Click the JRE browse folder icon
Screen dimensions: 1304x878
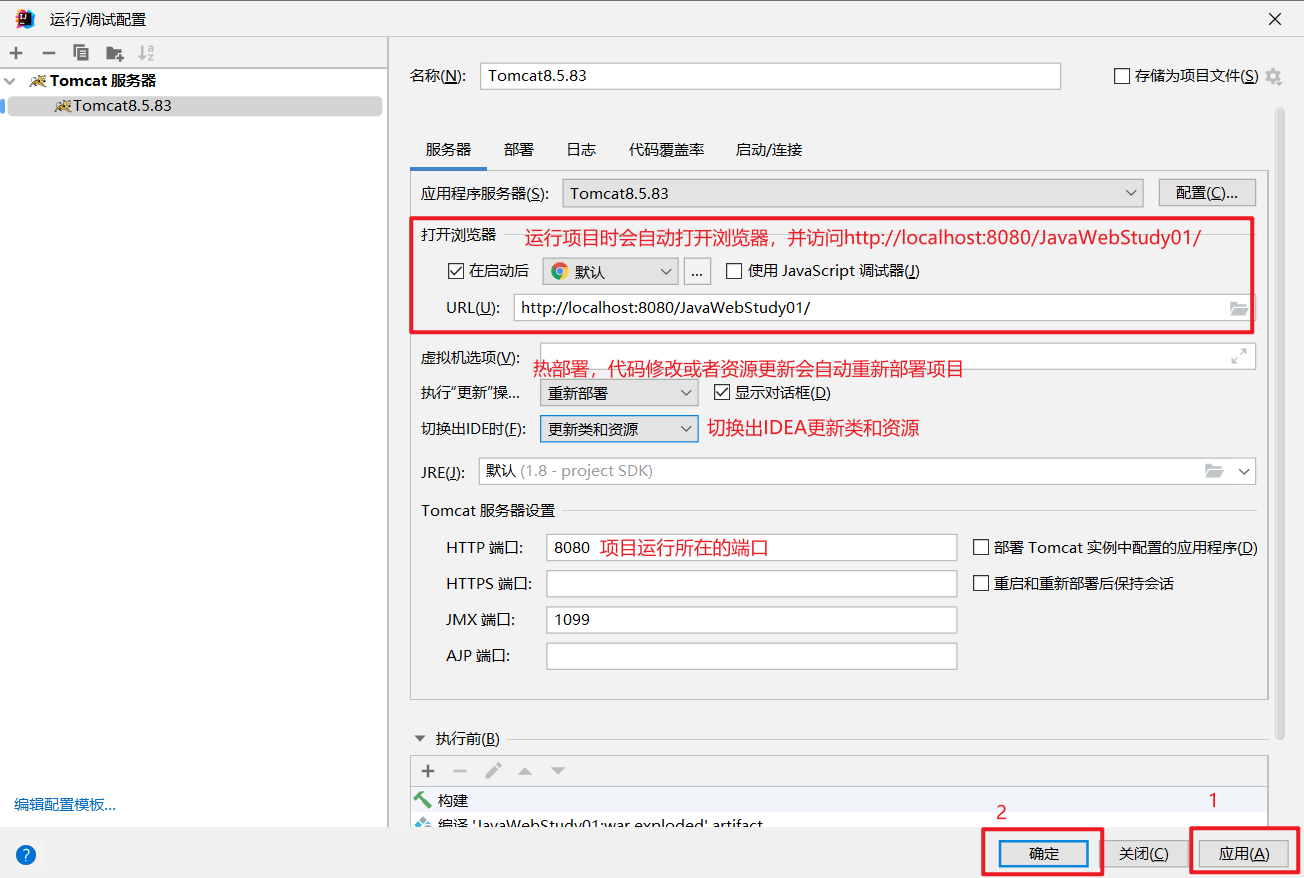[1214, 471]
